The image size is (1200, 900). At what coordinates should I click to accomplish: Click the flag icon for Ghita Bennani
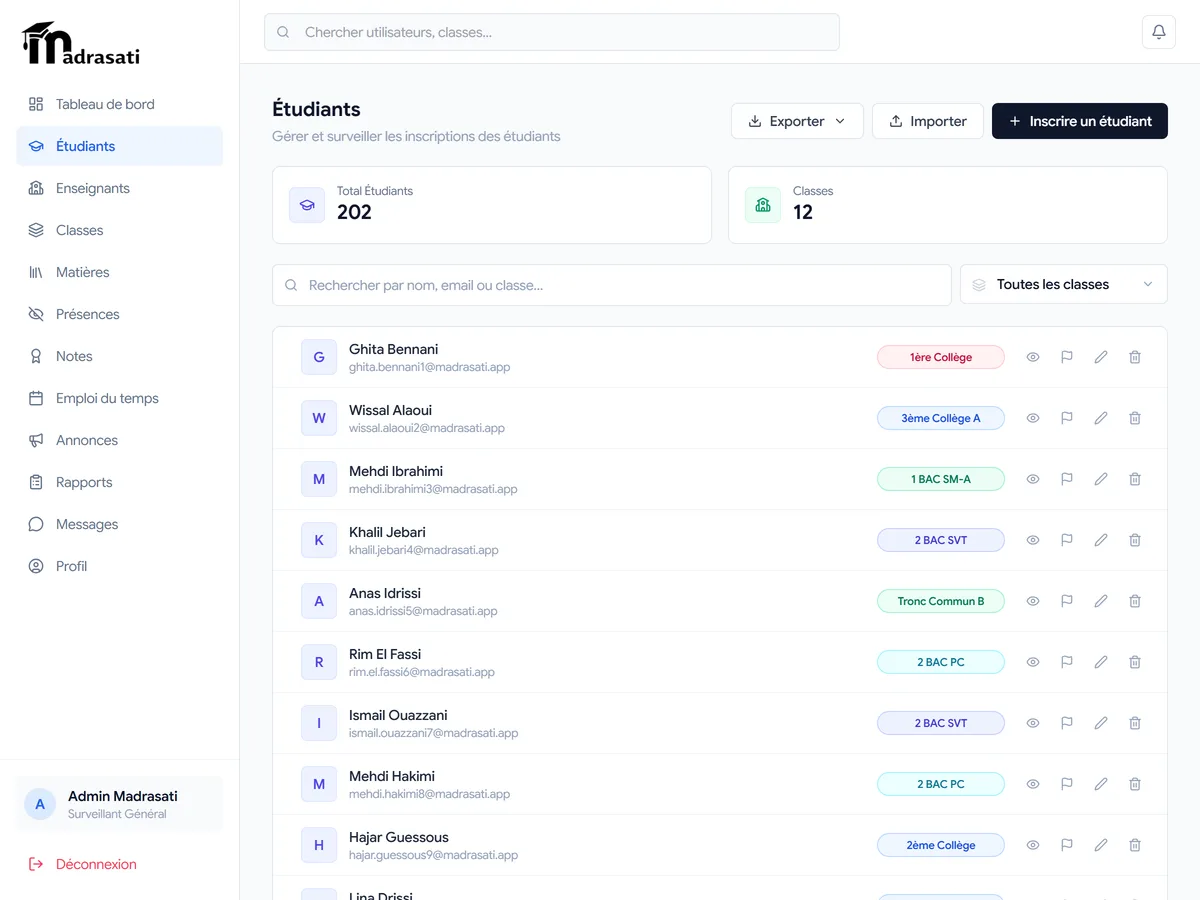[x=1067, y=357]
